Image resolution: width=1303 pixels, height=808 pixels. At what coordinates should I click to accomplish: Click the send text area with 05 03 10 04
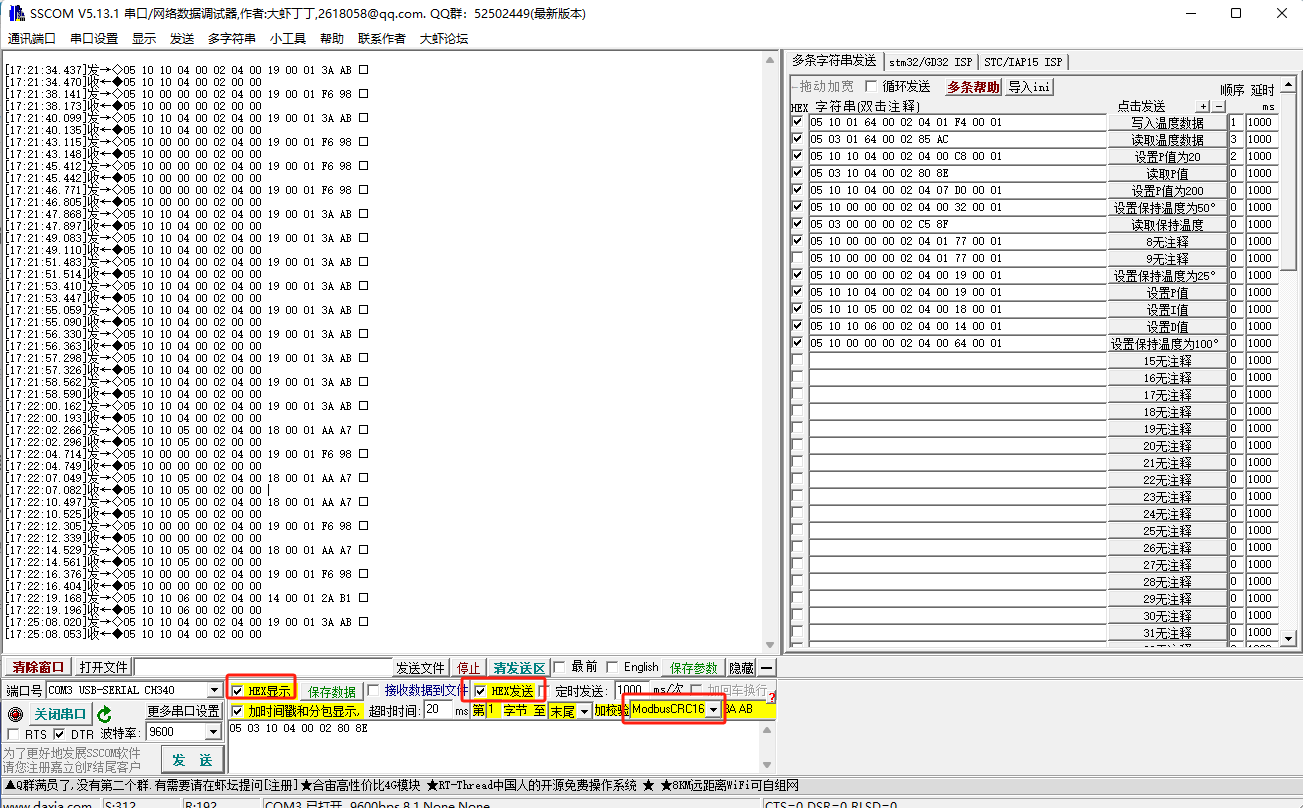tap(496, 746)
